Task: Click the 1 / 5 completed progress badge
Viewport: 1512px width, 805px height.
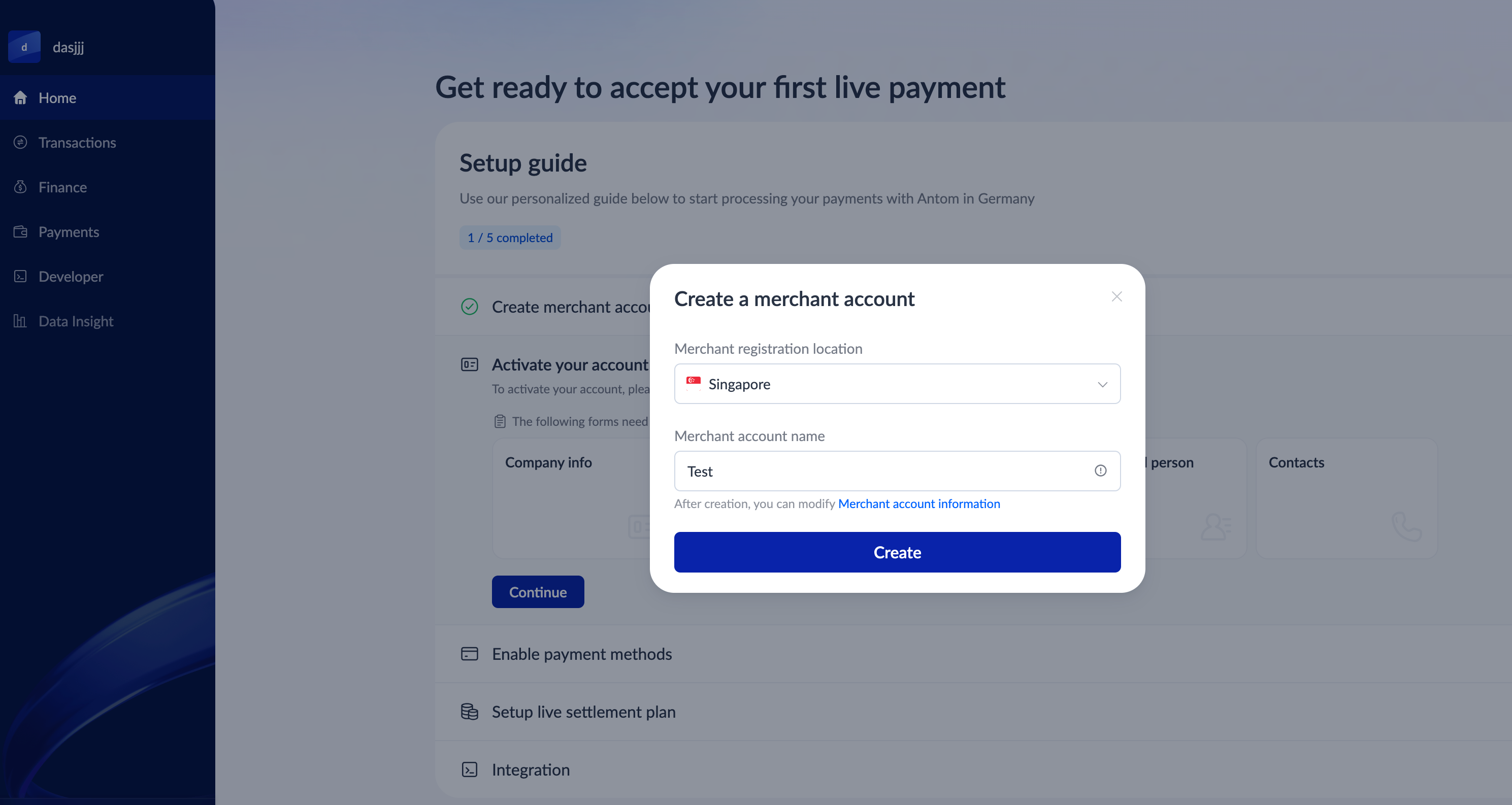Action: pyautogui.click(x=509, y=238)
